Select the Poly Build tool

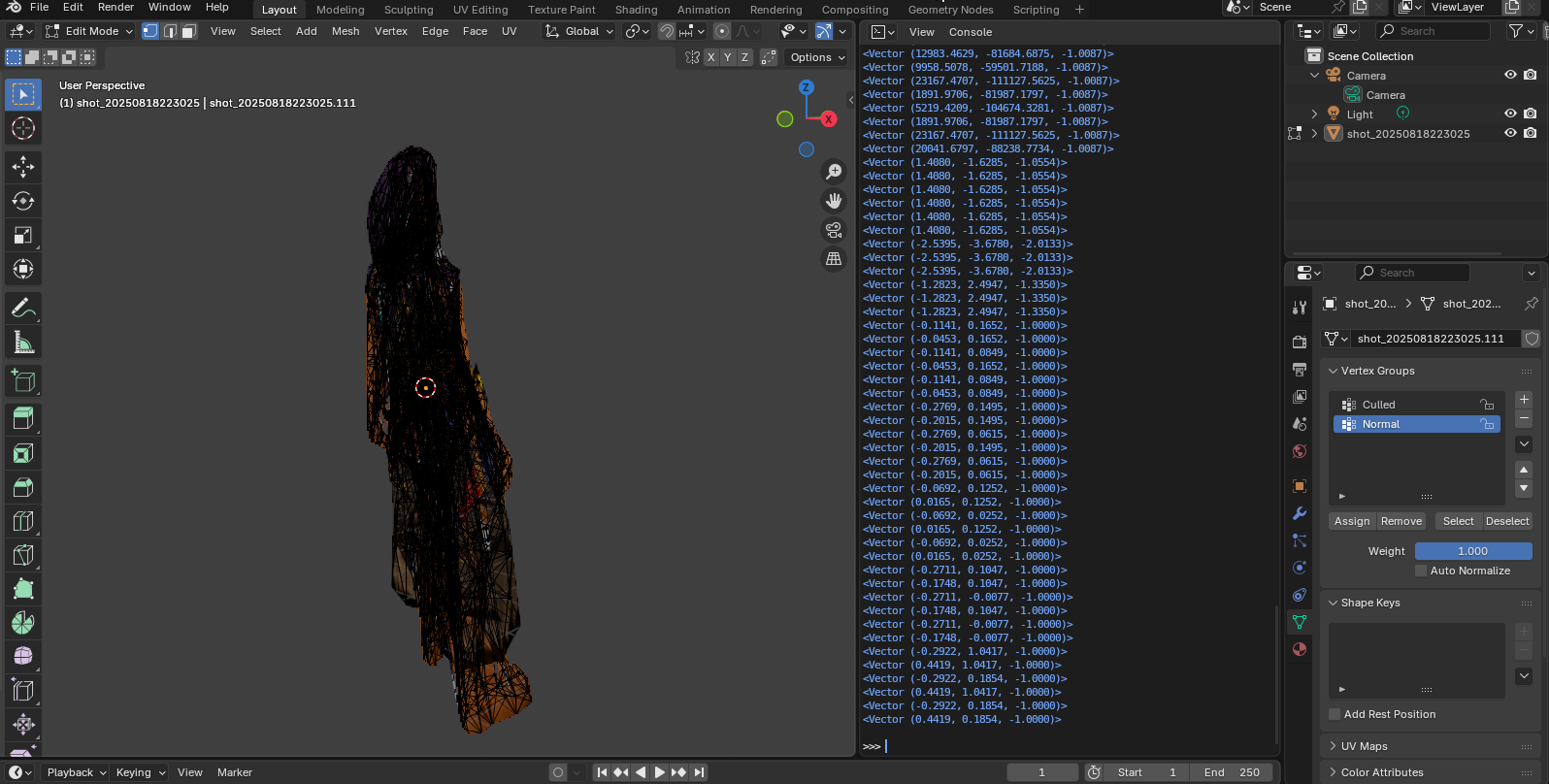[x=23, y=589]
